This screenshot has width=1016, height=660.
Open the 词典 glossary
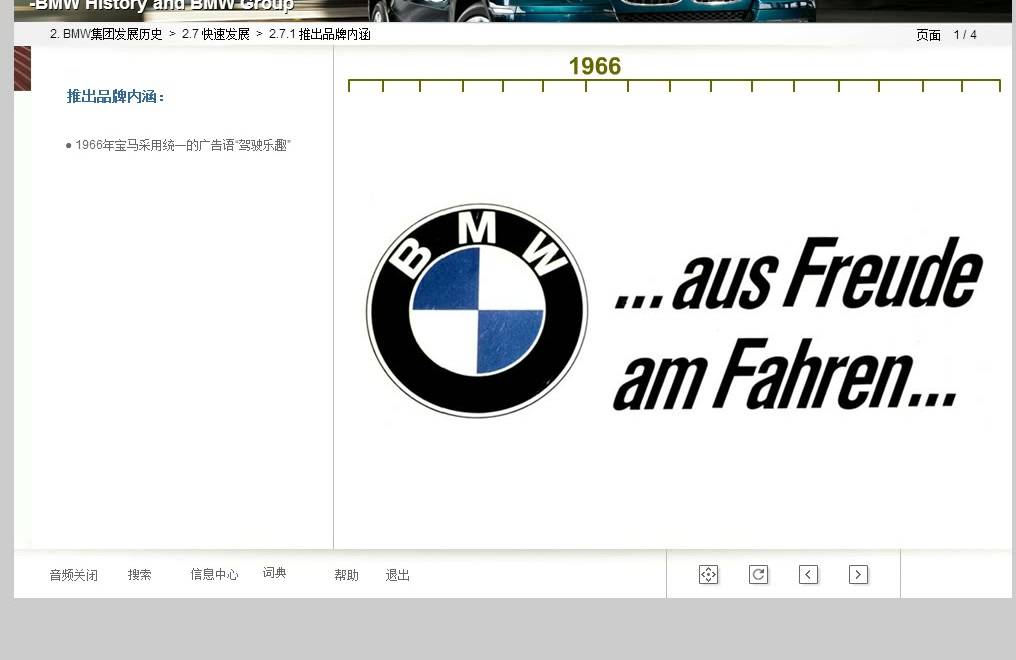(275, 573)
